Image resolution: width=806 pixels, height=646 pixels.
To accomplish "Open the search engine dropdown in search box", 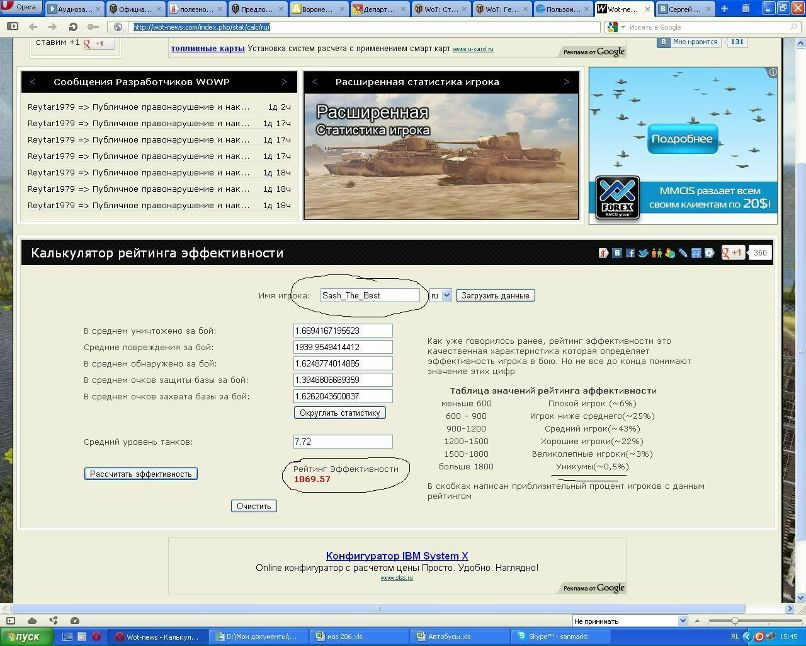I will click(x=614, y=27).
